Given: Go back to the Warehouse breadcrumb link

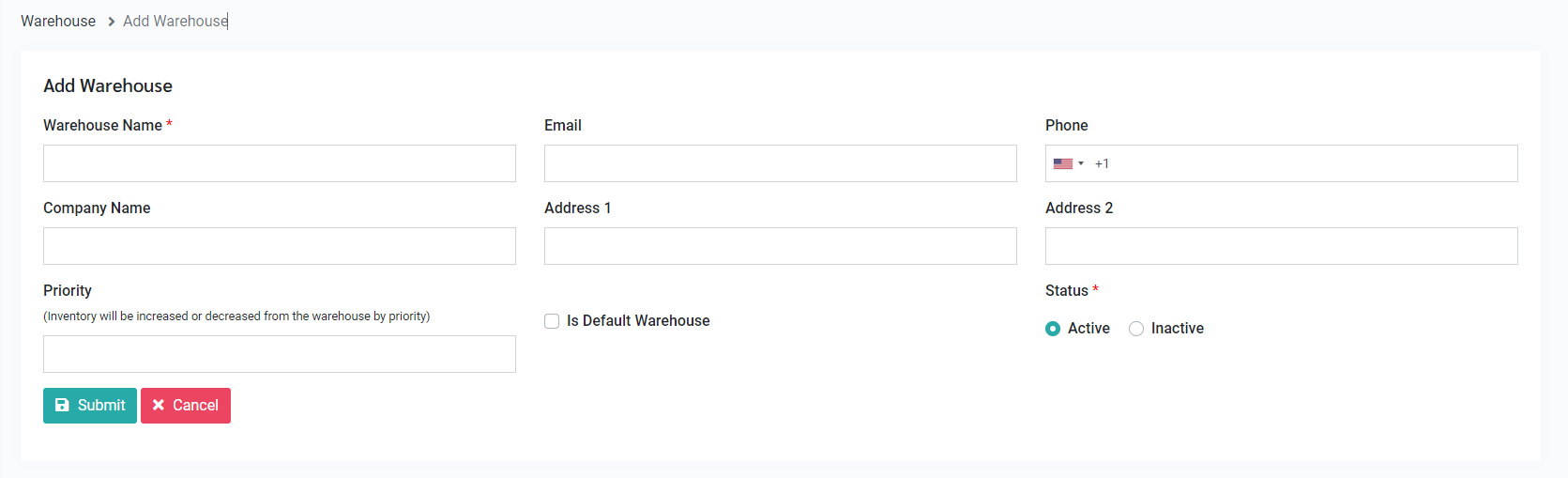Looking at the screenshot, I should coord(58,21).
